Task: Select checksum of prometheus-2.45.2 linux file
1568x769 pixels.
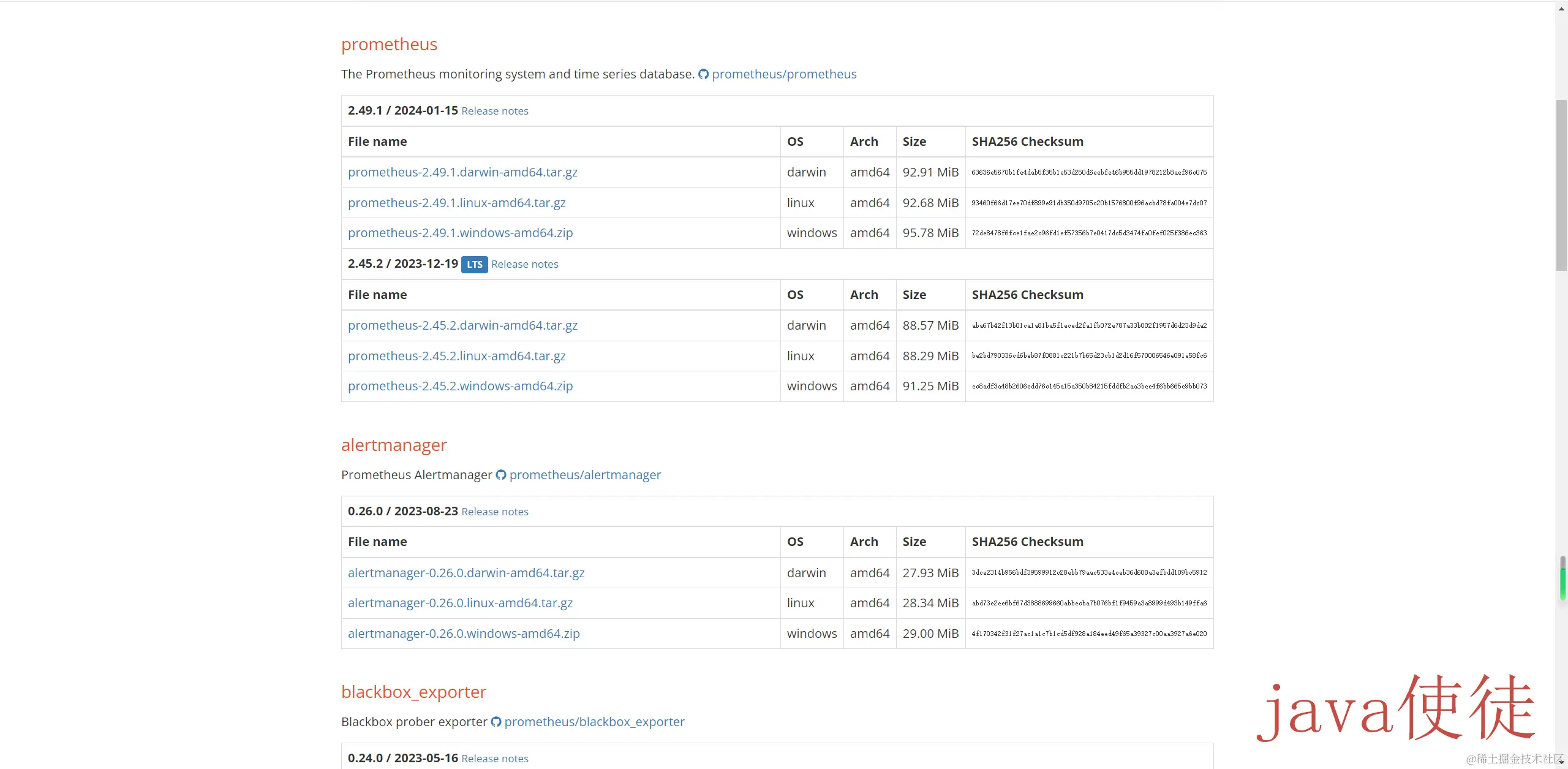Action: [x=1089, y=355]
